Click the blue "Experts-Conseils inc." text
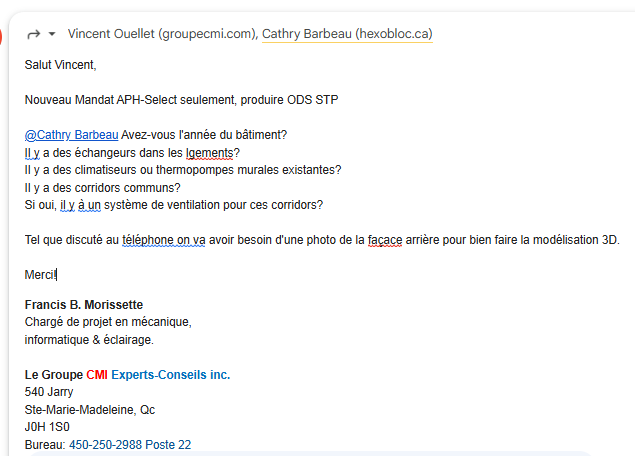Viewport: 635px width, 456px height. pos(170,375)
